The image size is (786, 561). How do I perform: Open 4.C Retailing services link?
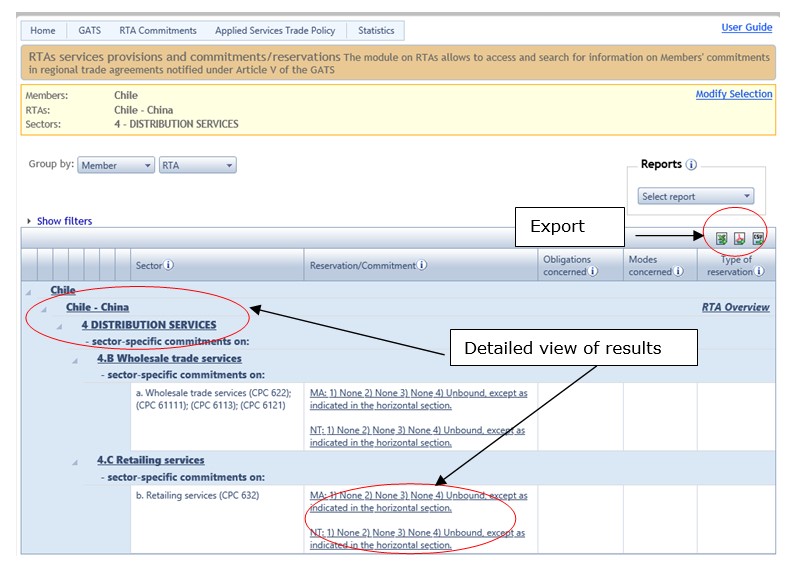(151, 460)
